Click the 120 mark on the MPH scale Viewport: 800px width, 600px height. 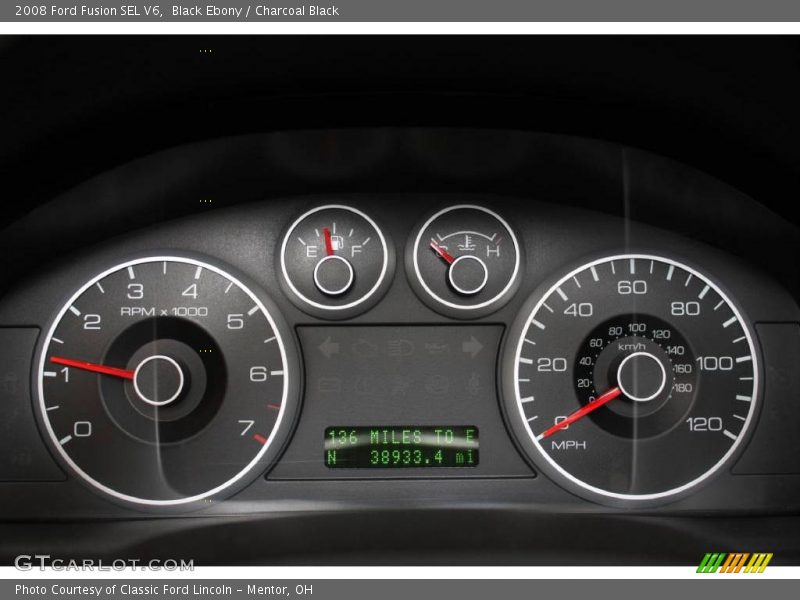704,423
